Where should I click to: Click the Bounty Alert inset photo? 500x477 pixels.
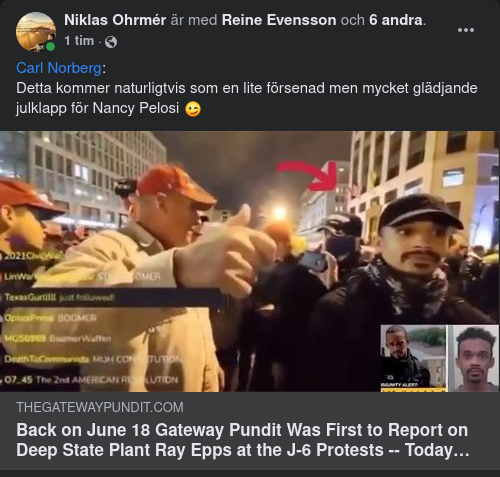coord(413,358)
